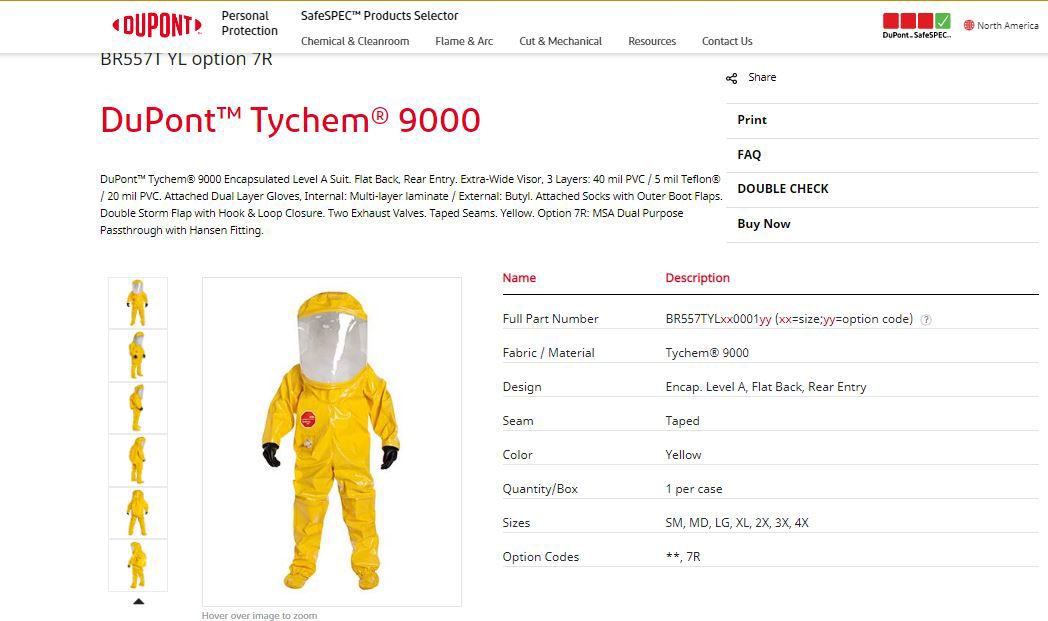Click the Print link

click(x=752, y=120)
